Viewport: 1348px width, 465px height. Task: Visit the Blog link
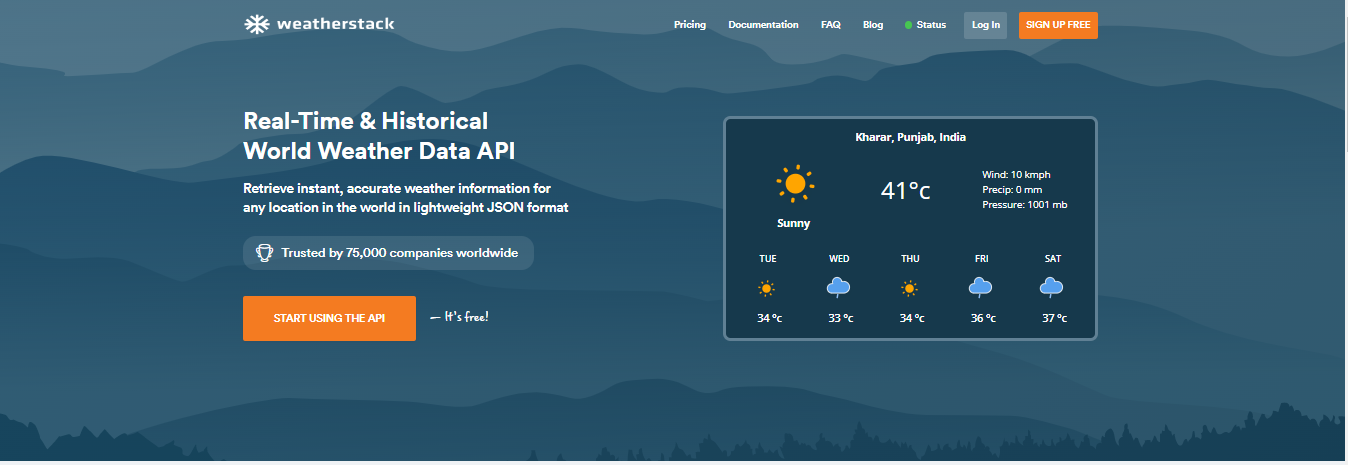[873, 25]
